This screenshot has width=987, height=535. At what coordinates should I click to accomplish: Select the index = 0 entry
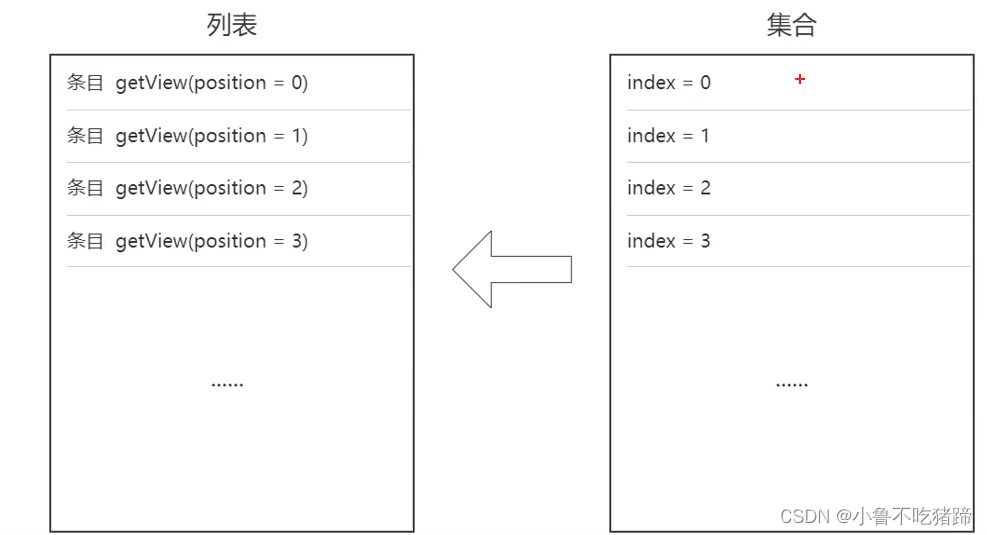pyautogui.click(x=669, y=83)
